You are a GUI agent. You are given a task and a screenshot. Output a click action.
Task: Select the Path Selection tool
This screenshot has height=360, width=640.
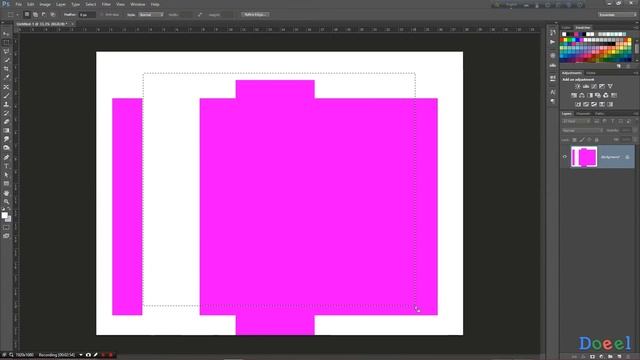(x=6, y=175)
